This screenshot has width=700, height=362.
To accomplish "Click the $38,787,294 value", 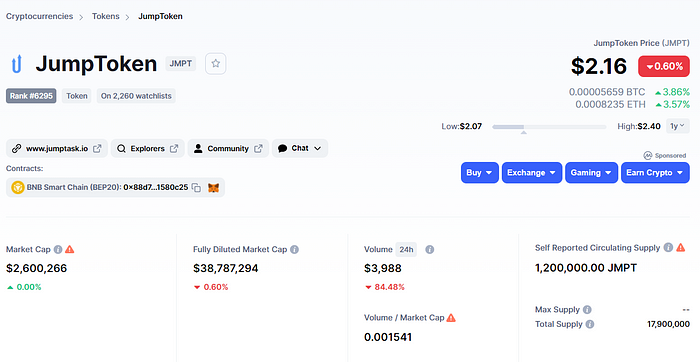I will coord(225,268).
